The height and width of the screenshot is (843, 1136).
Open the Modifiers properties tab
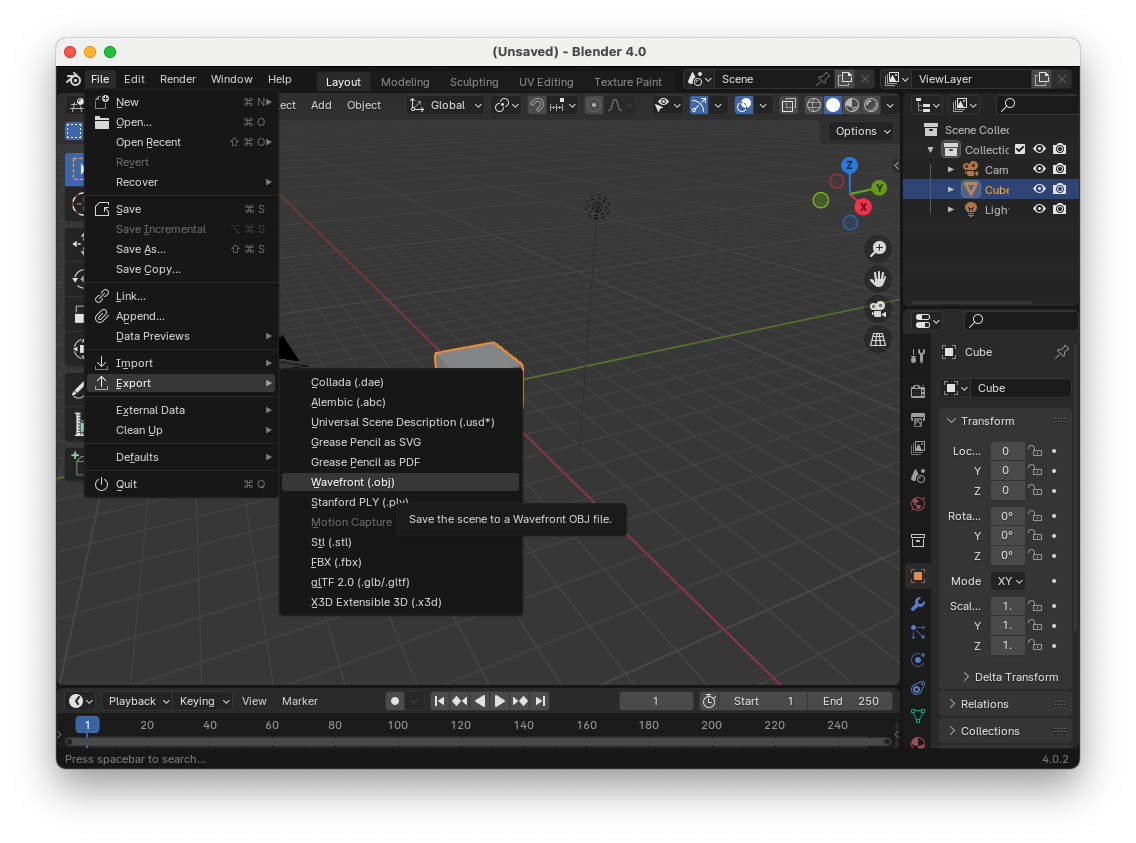pos(918,604)
